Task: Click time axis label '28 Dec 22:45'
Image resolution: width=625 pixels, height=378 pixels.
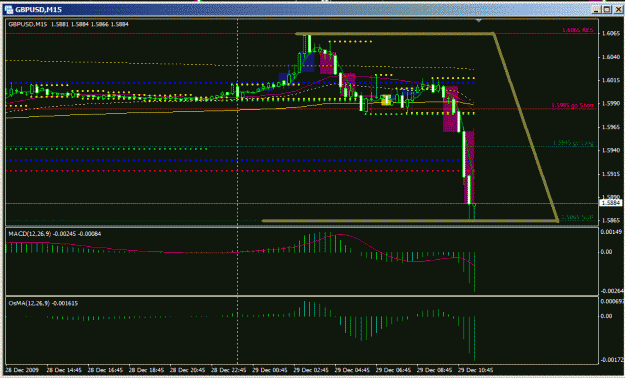Action: (228, 370)
